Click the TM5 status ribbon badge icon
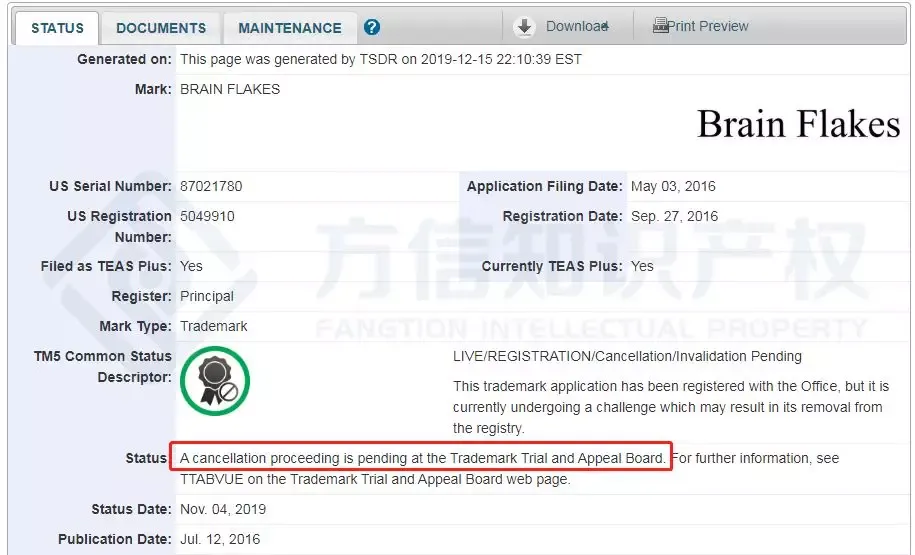 click(x=215, y=381)
